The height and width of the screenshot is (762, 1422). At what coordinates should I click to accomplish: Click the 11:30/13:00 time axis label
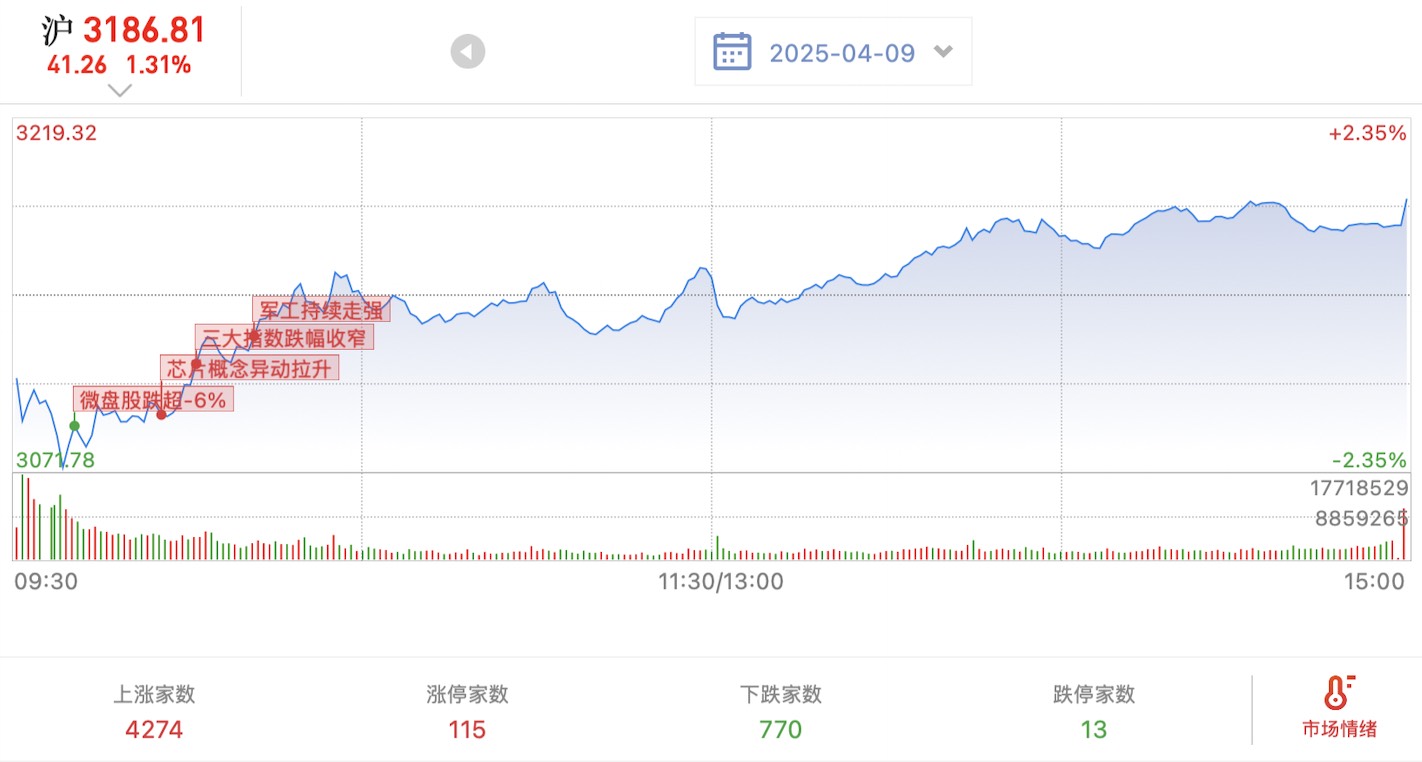pyautogui.click(x=721, y=581)
